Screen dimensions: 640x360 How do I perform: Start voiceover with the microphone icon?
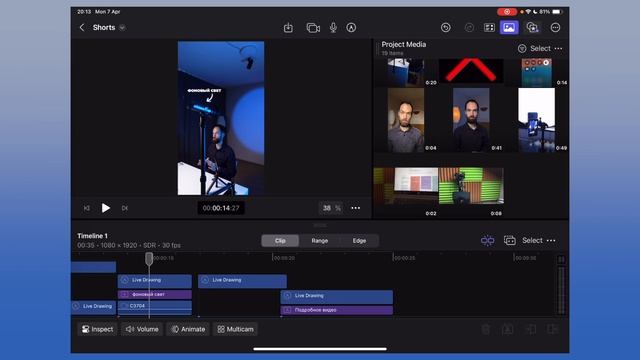[x=333, y=28]
